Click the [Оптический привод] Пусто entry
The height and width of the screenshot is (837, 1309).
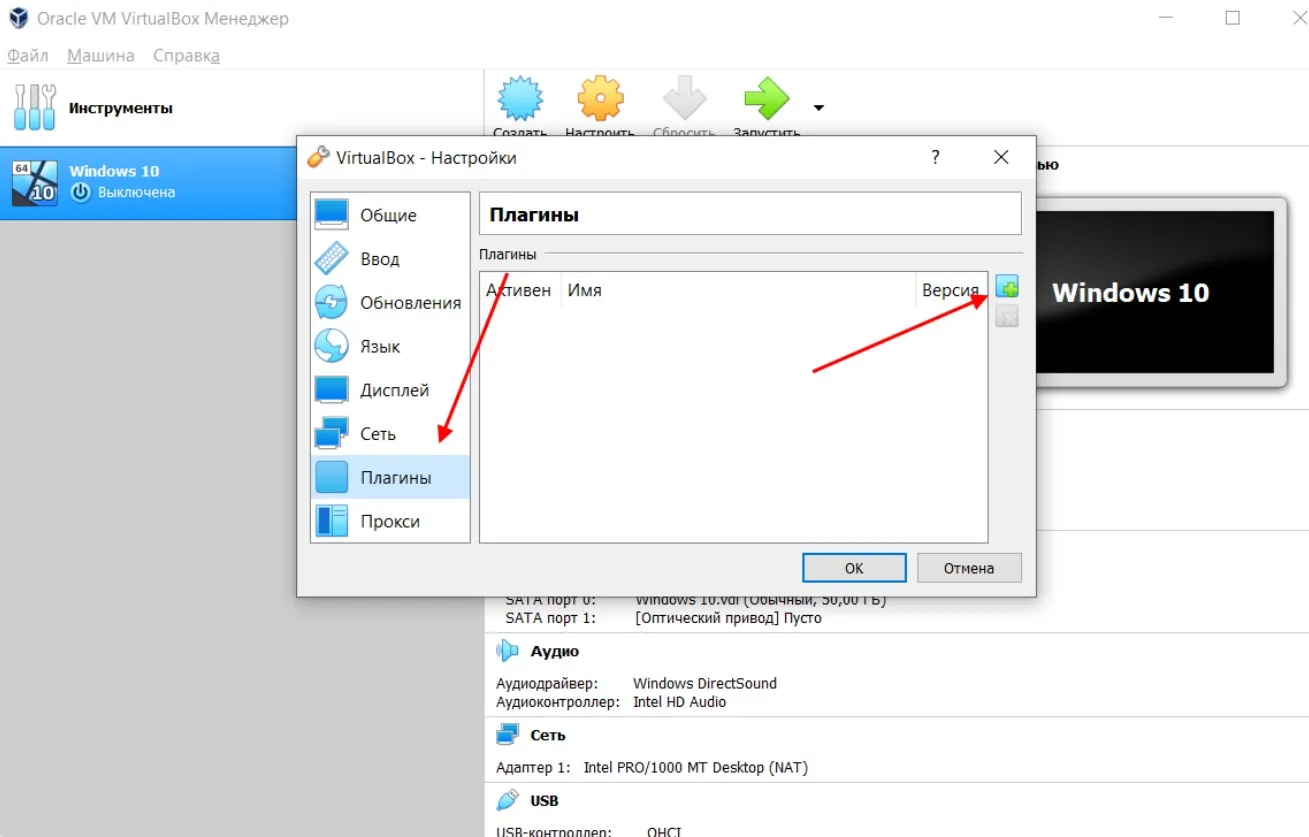[x=729, y=618]
